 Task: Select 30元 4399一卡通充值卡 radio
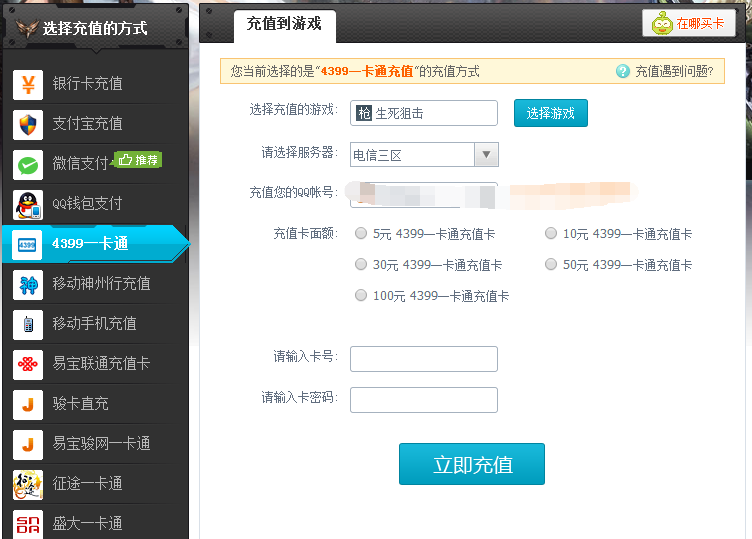tap(361, 264)
